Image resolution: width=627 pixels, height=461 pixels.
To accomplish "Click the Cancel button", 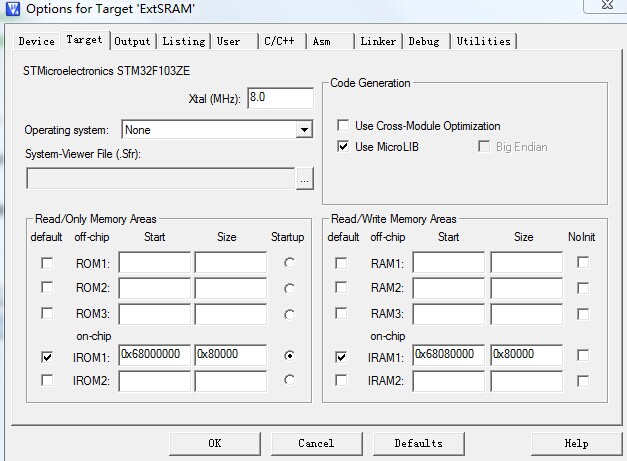I will (316, 443).
